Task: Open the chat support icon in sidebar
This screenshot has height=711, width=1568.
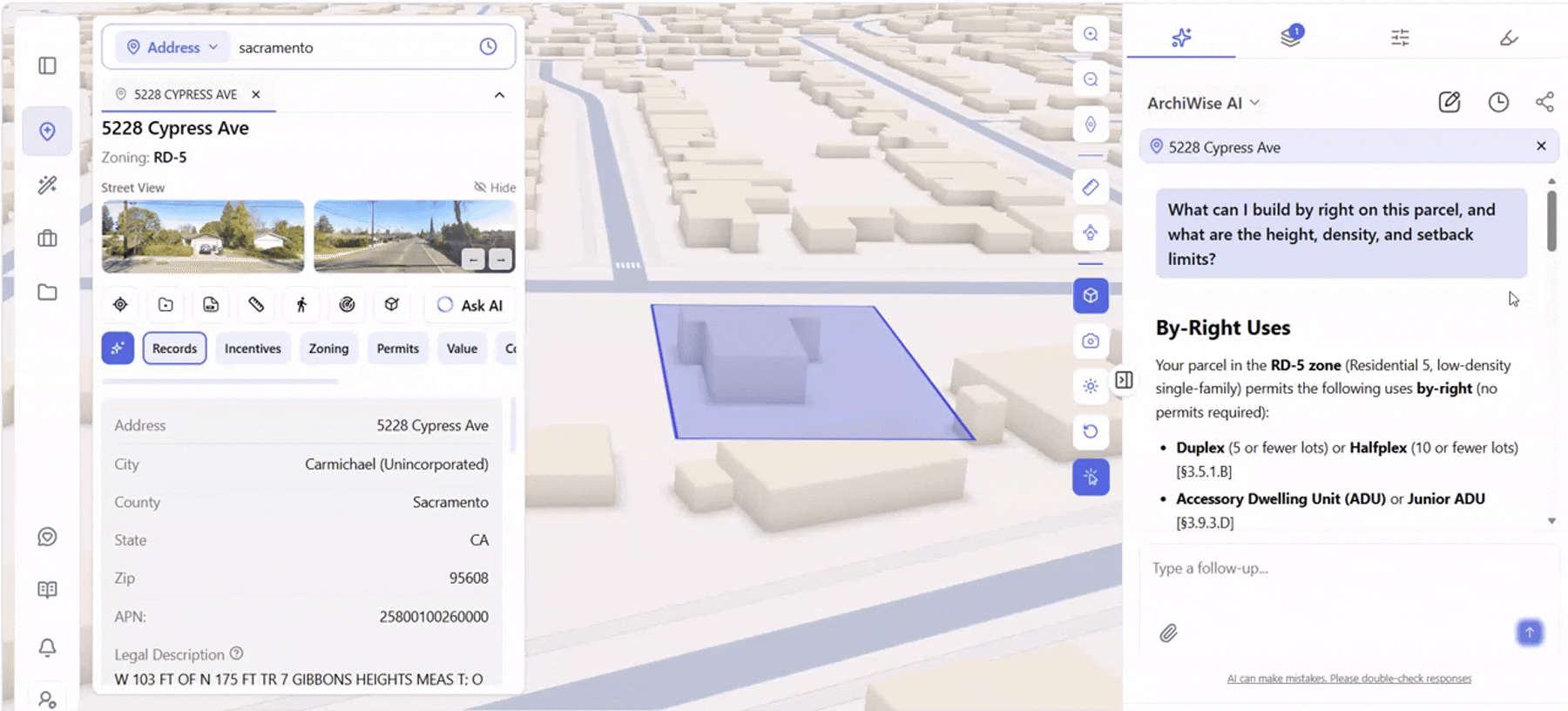Action: point(47,537)
